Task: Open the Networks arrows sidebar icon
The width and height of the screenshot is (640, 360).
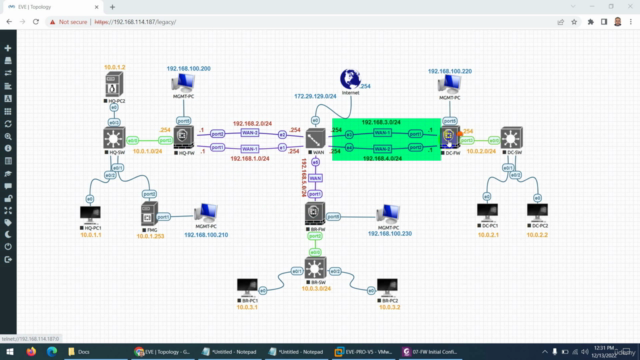Action: [8, 73]
